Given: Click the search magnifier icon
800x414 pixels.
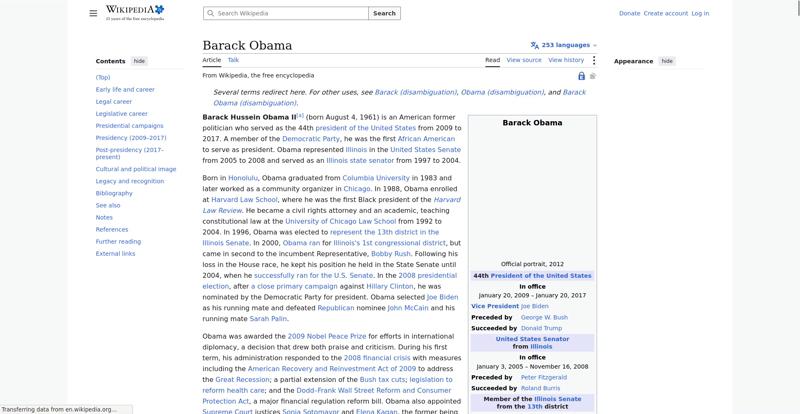Looking at the screenshot, I should [211, 13].
